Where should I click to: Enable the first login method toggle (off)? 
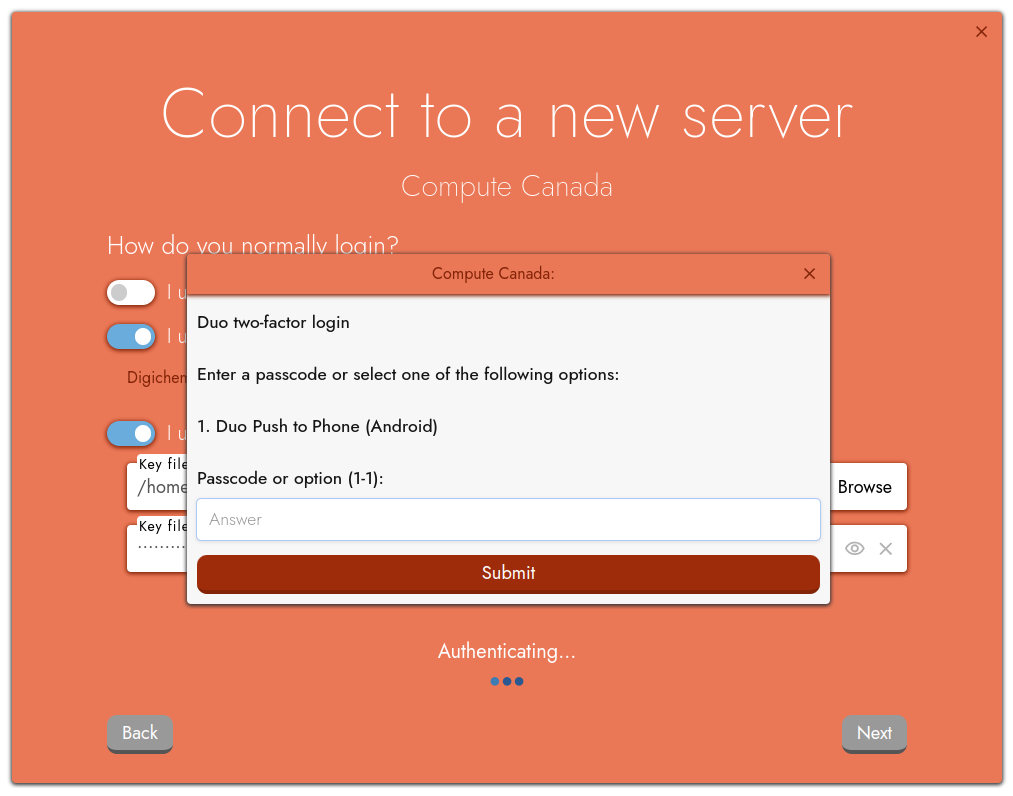click(x=131, y=292)
